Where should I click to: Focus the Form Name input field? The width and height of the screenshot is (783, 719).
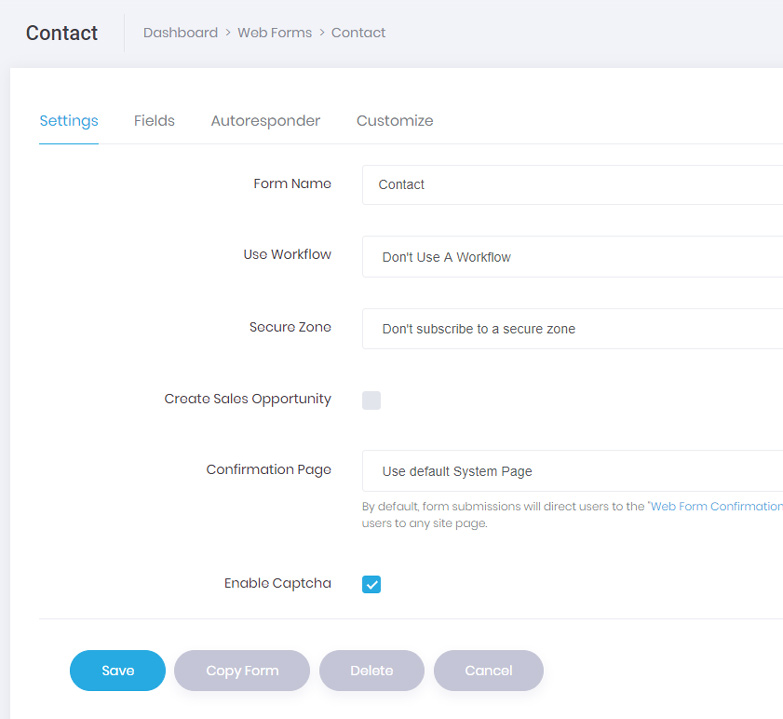(x=572, y=185)
